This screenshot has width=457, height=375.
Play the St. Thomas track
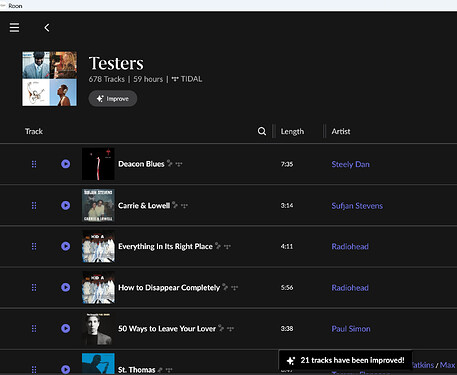(66, 369)
